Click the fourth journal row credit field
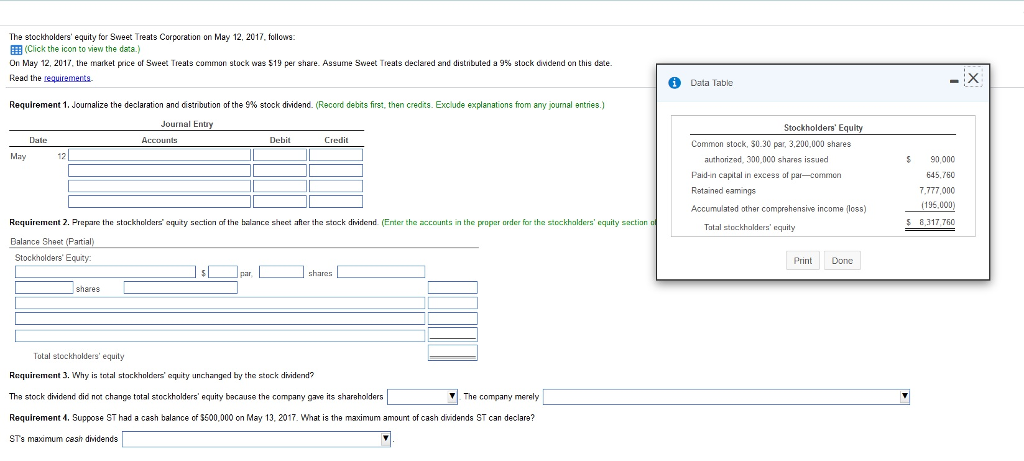 pos(336,202)
